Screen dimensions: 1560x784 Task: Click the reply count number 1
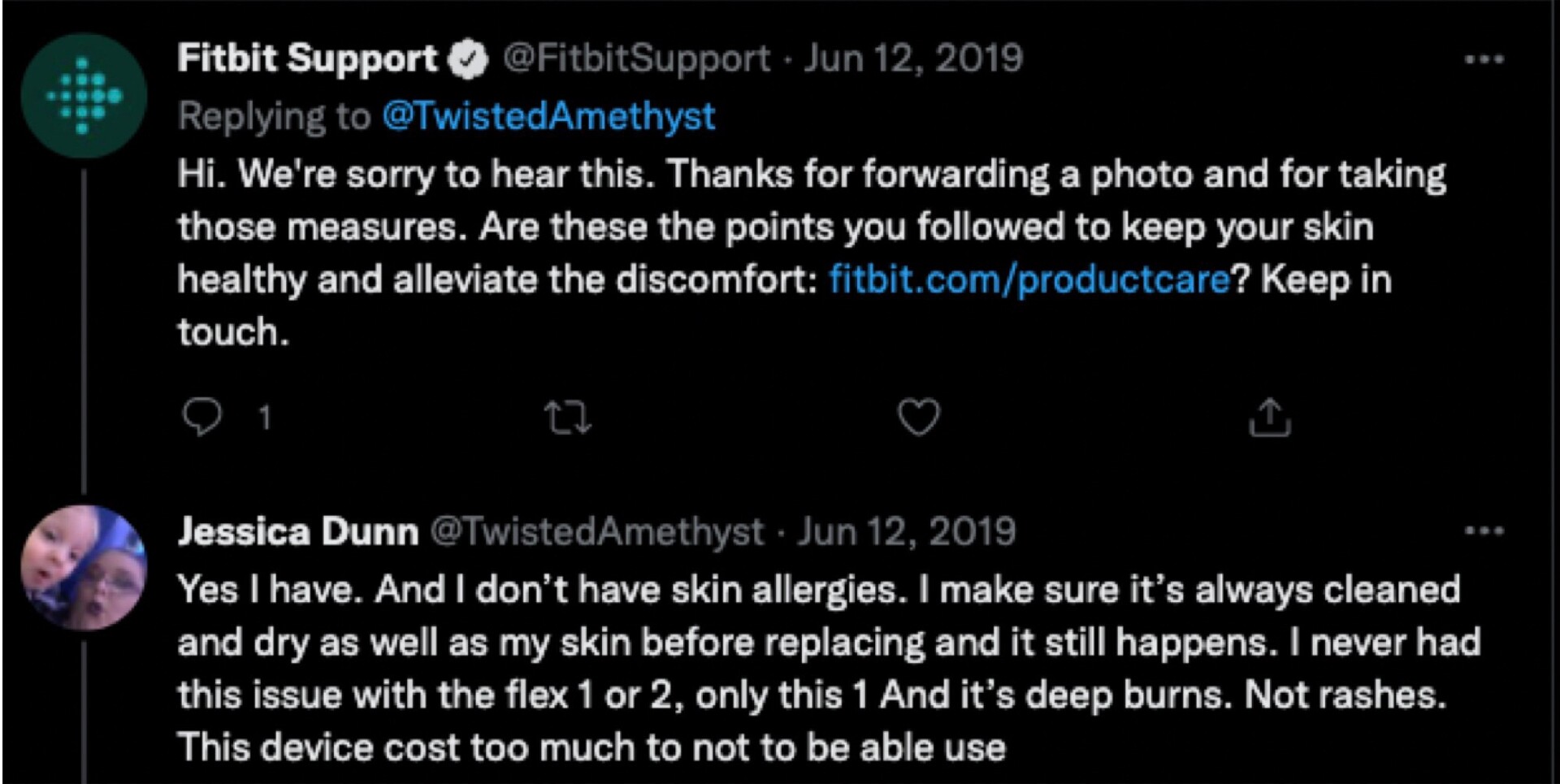[264, 418]
